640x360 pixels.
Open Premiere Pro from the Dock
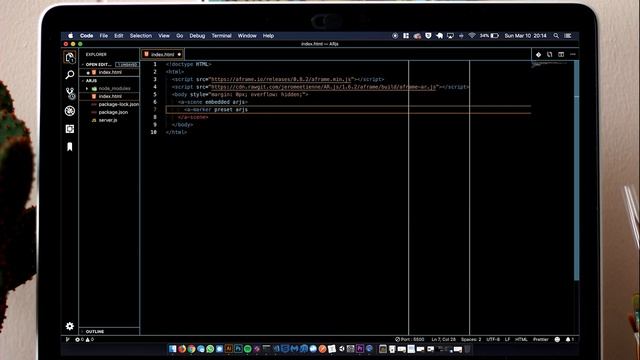pyautogui.click(x=360, y=349)
